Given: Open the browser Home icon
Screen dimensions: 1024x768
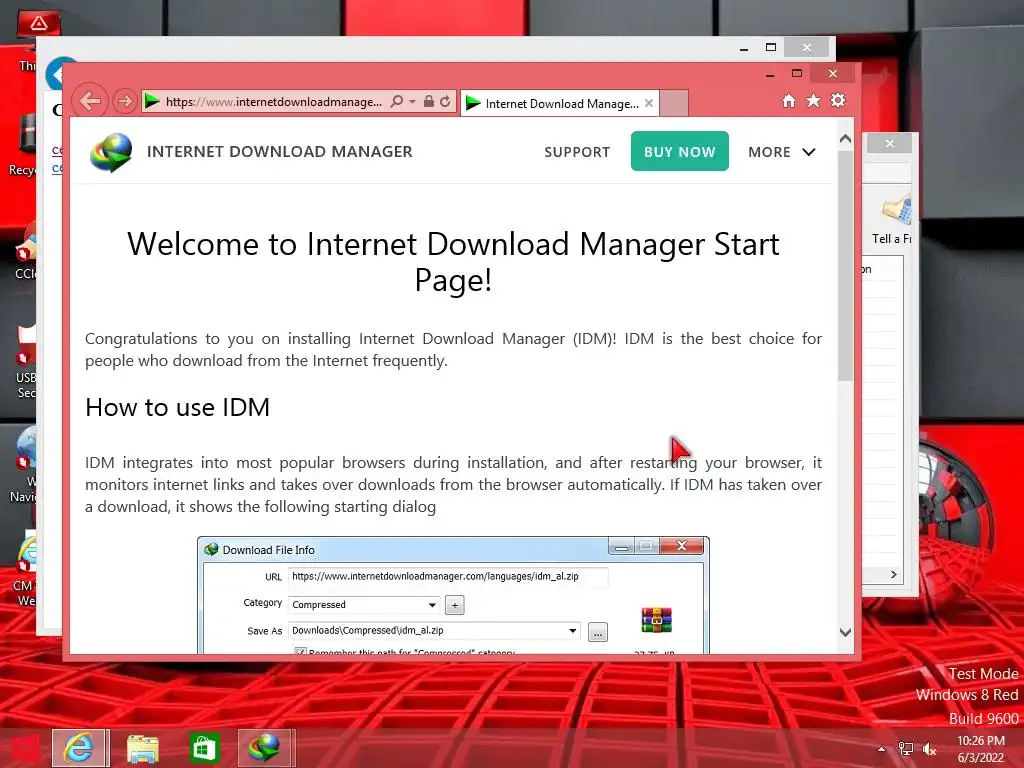Looking at the screenshot, I should click(789, 101).
